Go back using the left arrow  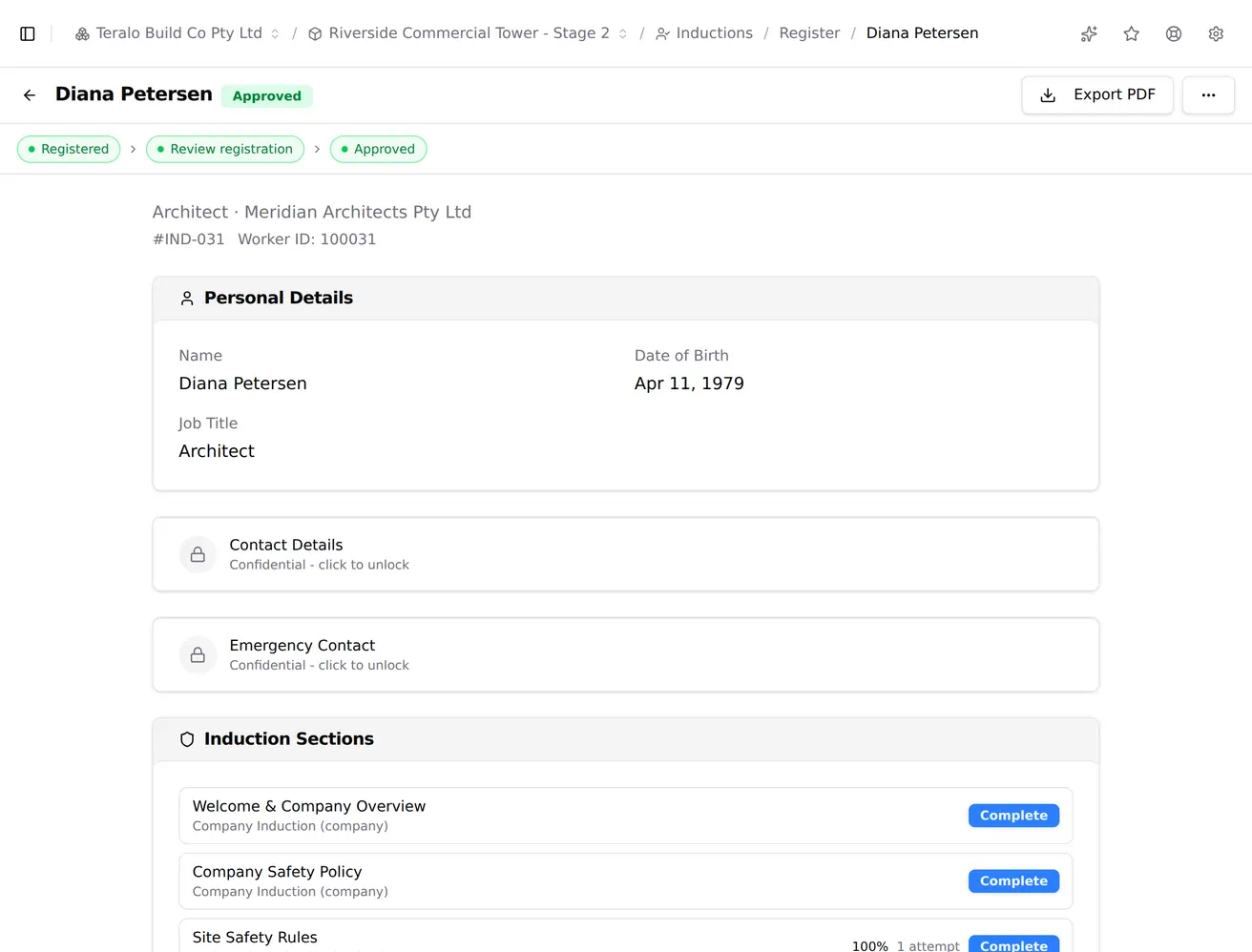(x=30, y=95)
